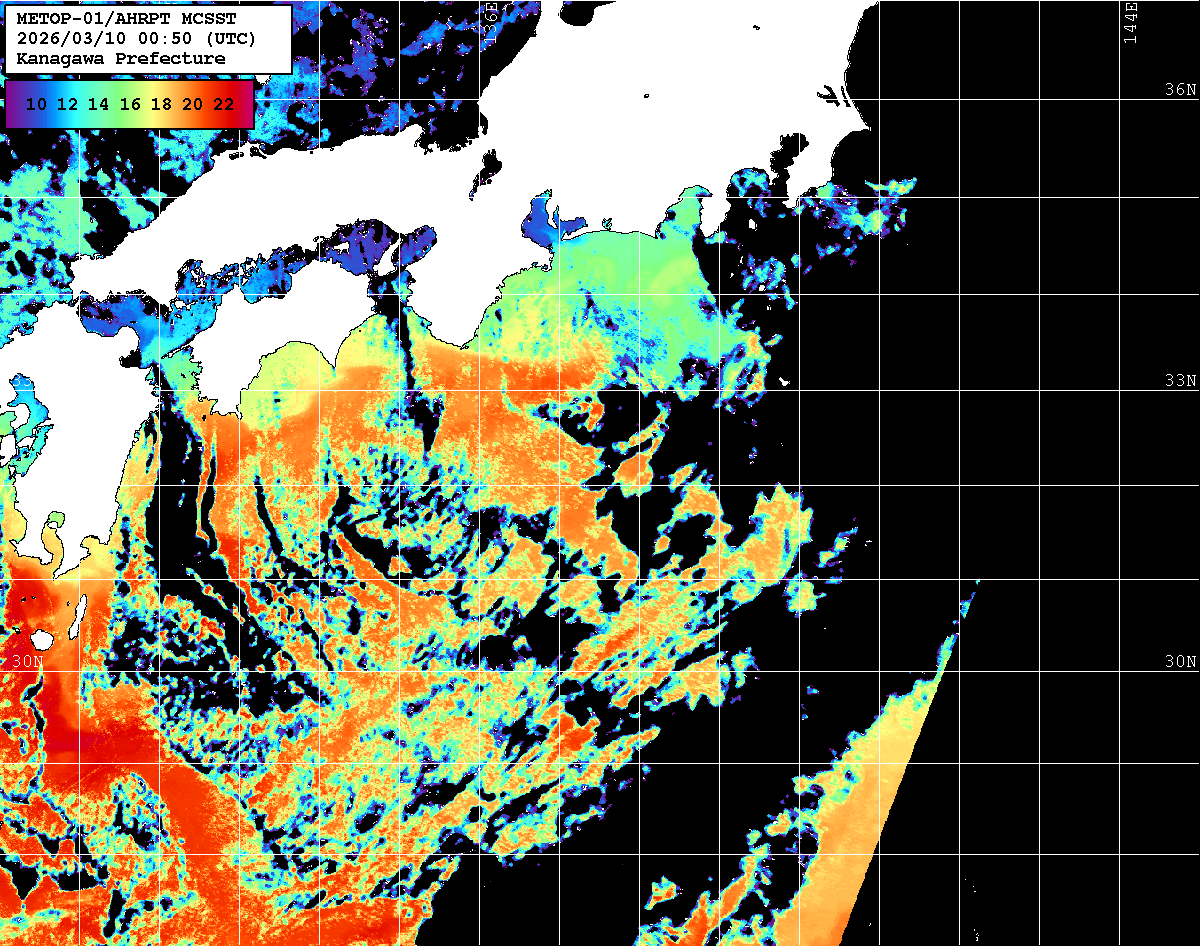The width and height of the screenshot is (1200, 946).
Task: Click the 30N label on the left edge
Action: coord(28,662)
